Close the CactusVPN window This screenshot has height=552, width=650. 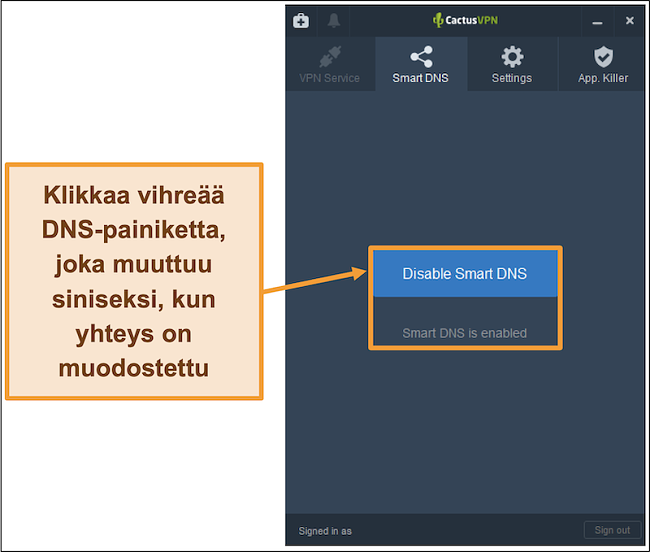[x=629, y=20]
